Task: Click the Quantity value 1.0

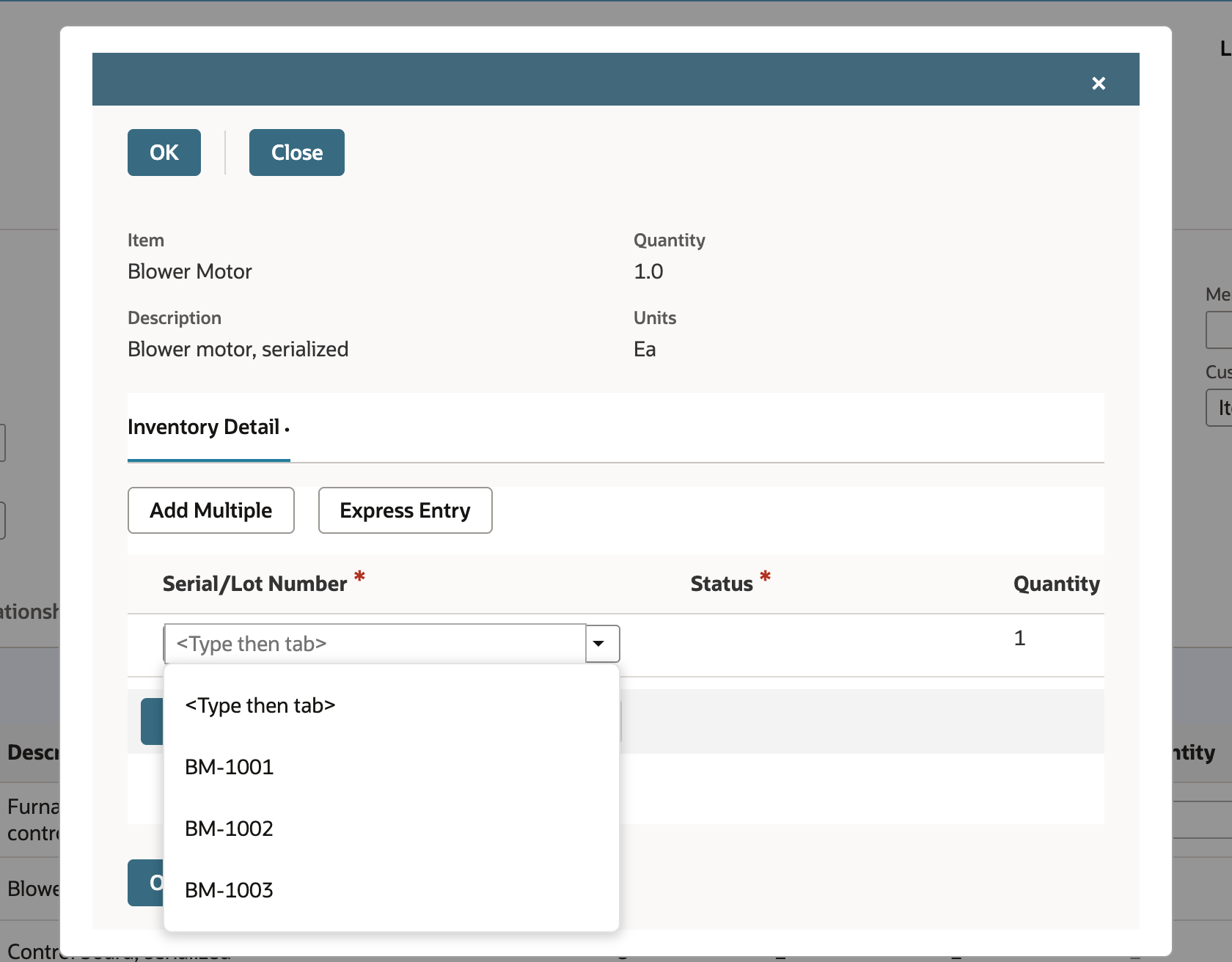Action: point(648,271)
